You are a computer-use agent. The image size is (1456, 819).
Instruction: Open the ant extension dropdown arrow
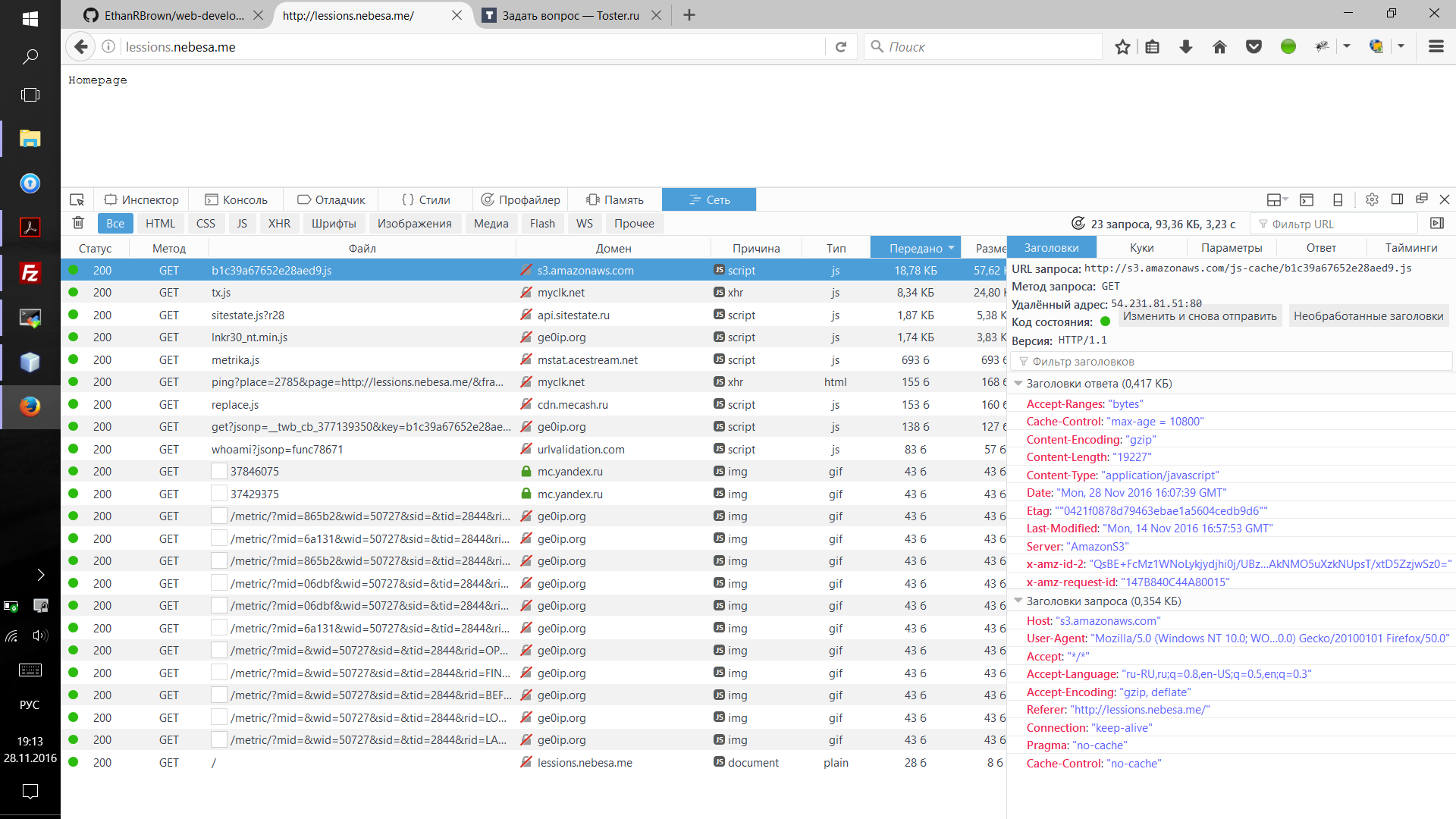click(x=1347, y=47)
